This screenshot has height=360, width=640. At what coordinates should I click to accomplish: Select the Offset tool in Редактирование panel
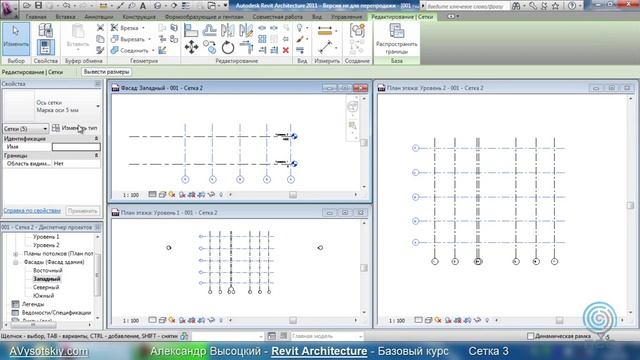(209, 30)
